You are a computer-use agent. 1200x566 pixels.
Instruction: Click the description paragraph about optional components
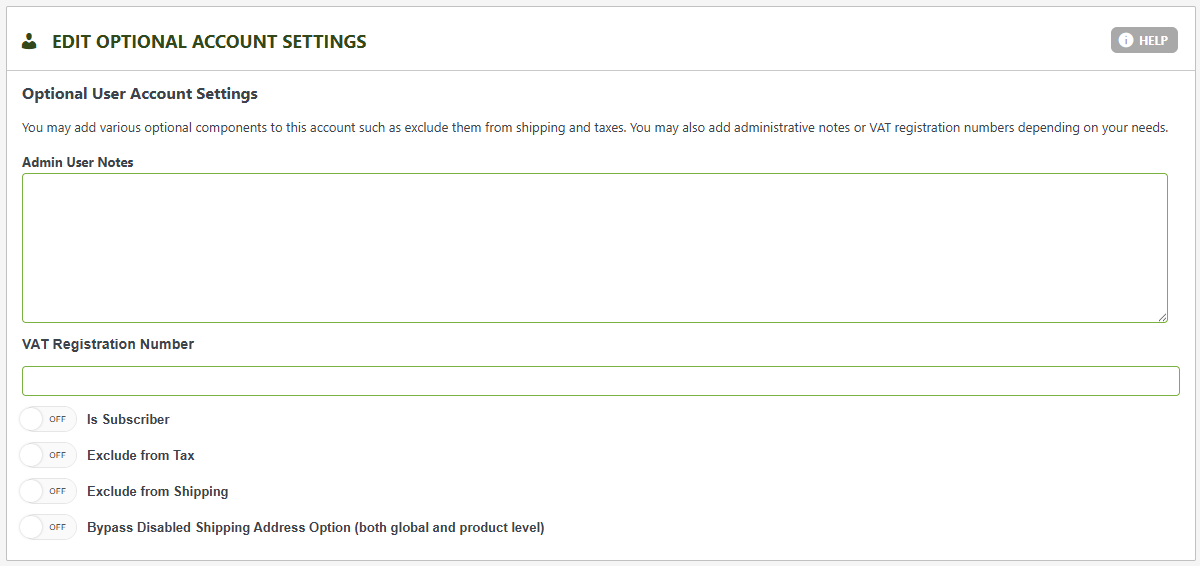tap(594, 129)
